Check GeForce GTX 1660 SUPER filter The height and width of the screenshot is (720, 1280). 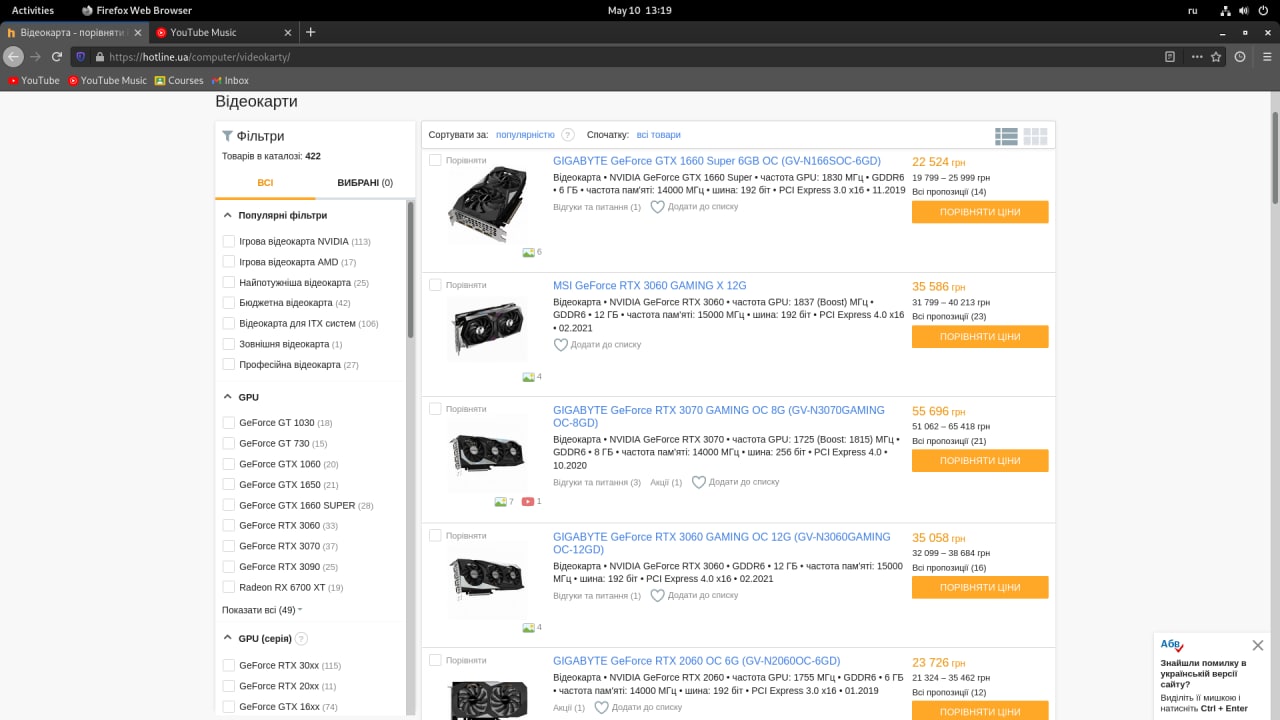(x=229, y=505)
